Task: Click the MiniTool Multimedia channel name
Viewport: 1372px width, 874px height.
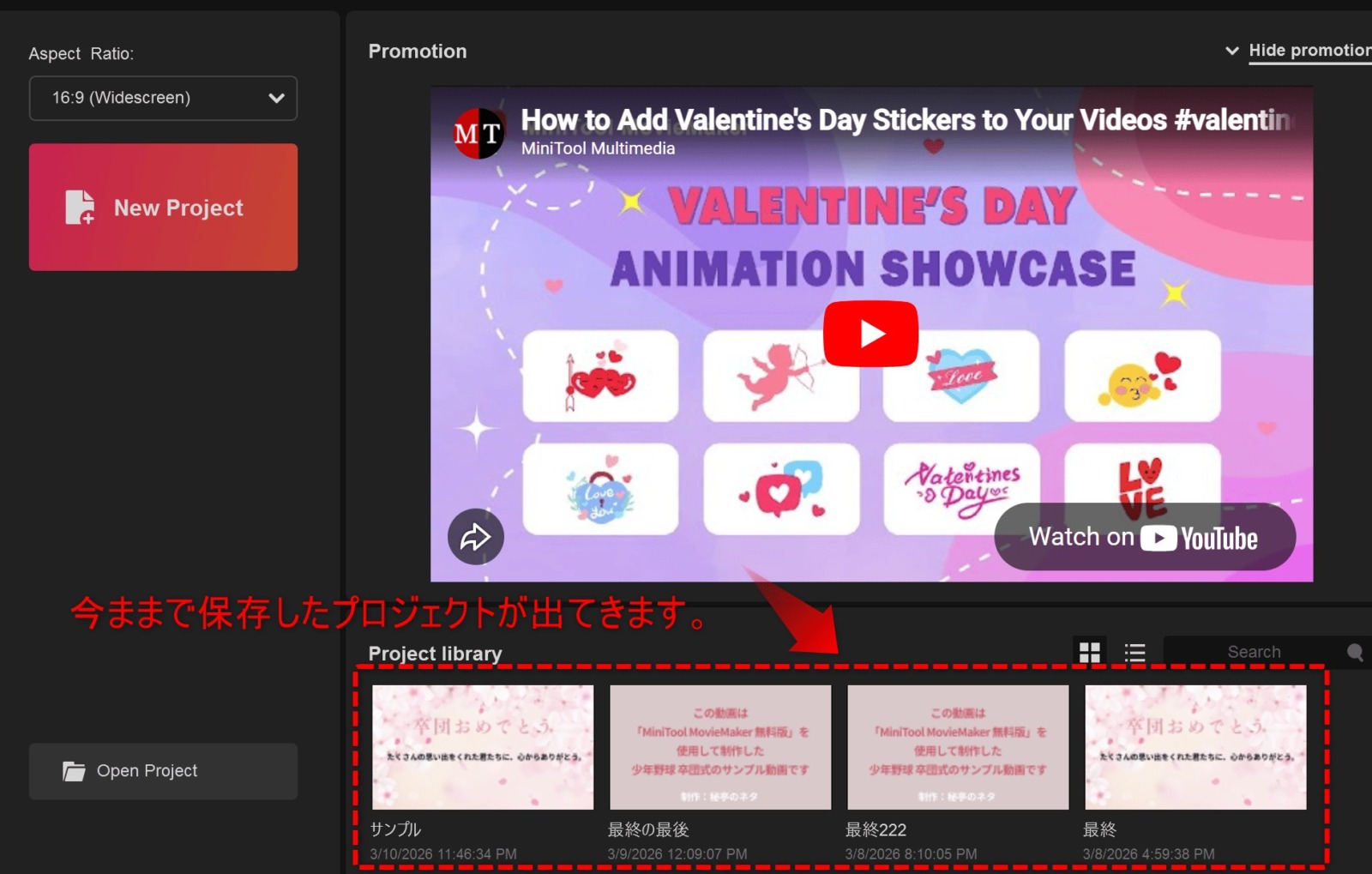Action: tap(598, 148)
